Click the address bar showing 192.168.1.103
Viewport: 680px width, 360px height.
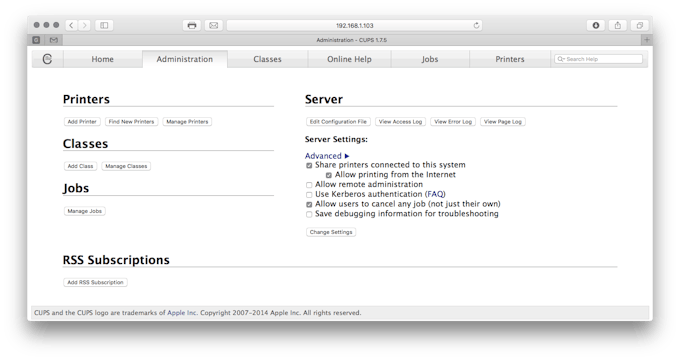tap(354, 25)
